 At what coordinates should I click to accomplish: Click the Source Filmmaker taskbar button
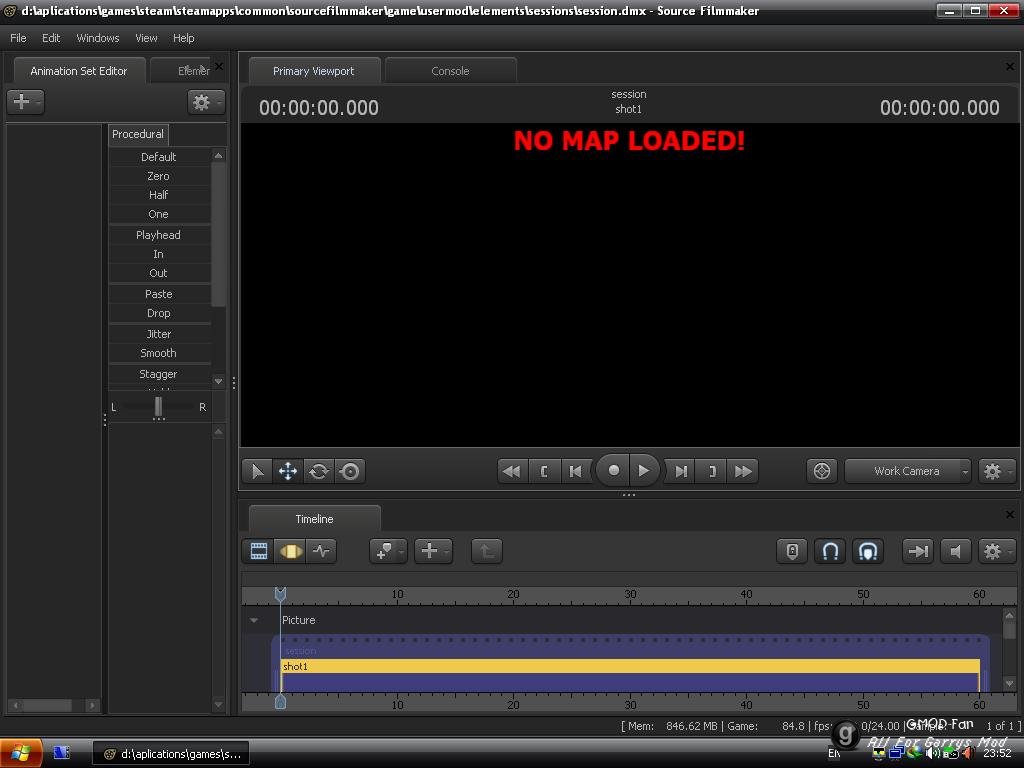[x=171, y=754]
